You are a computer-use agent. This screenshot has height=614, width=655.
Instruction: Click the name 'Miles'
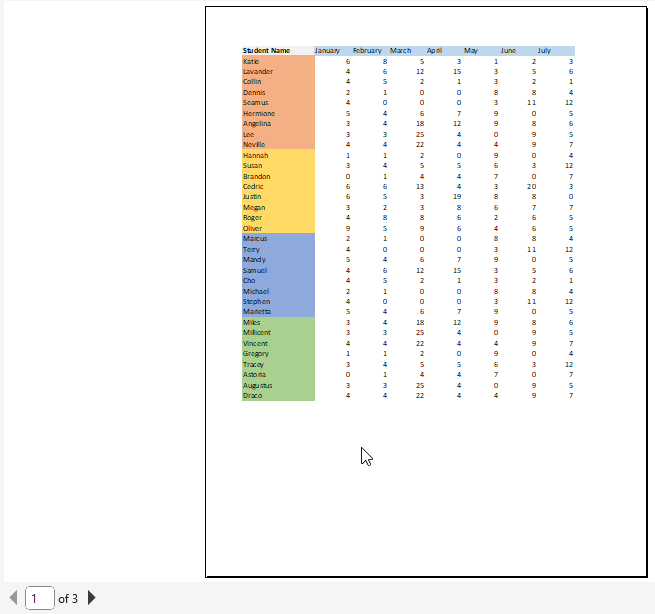point(251,322)
